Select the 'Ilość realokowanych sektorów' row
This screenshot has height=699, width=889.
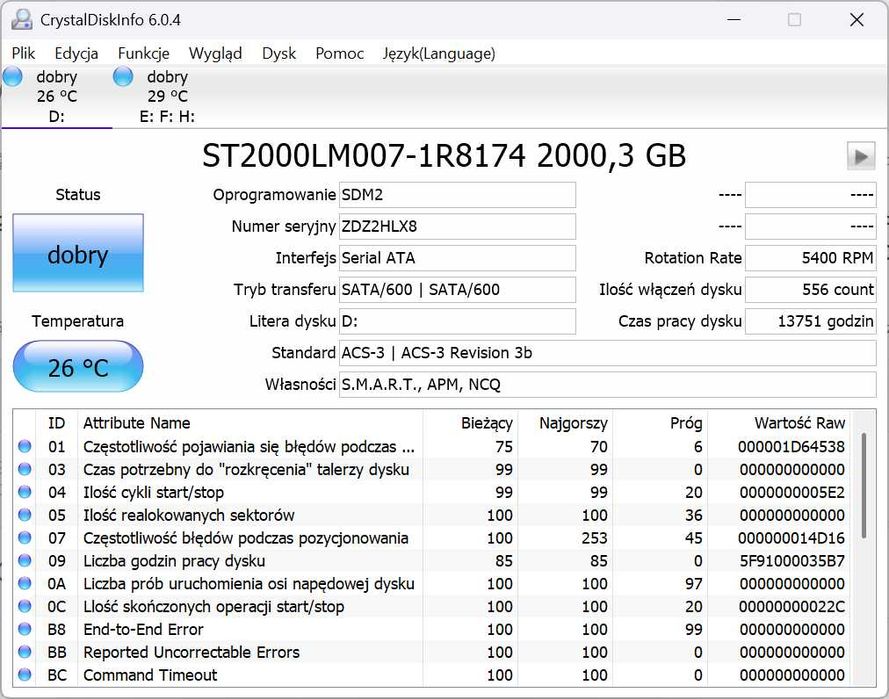coord(431,515)
